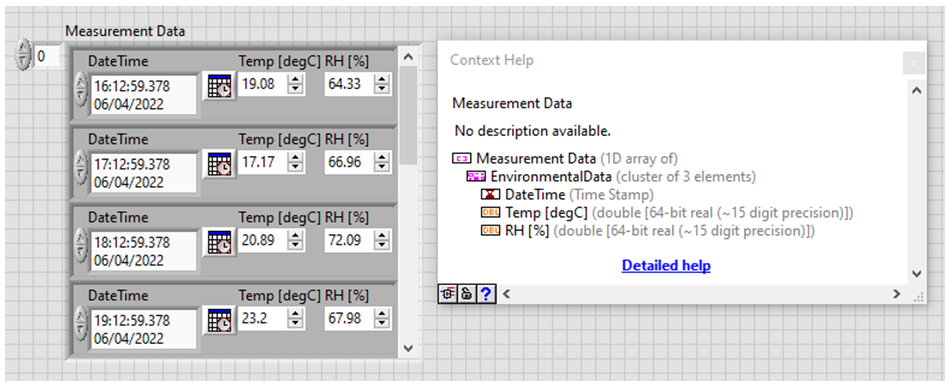Image resolution: width=952 pixels, height=386 pixels.
Task: Open time browse button for 16:12:59.378 row
Action: [x=219, y=86]
